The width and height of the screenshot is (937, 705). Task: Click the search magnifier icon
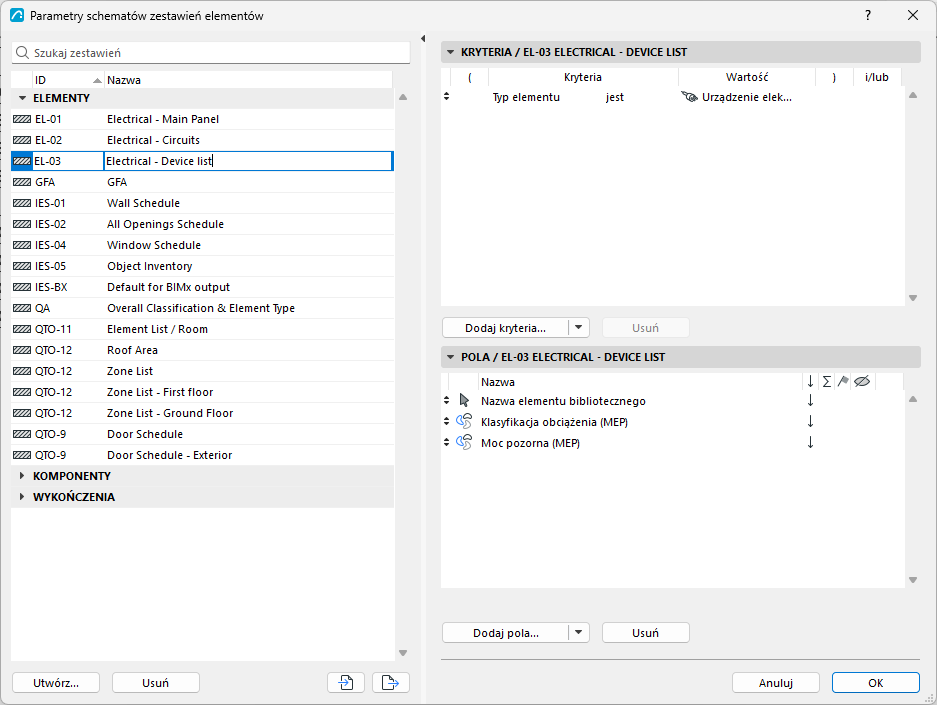[x=22, y=53]
